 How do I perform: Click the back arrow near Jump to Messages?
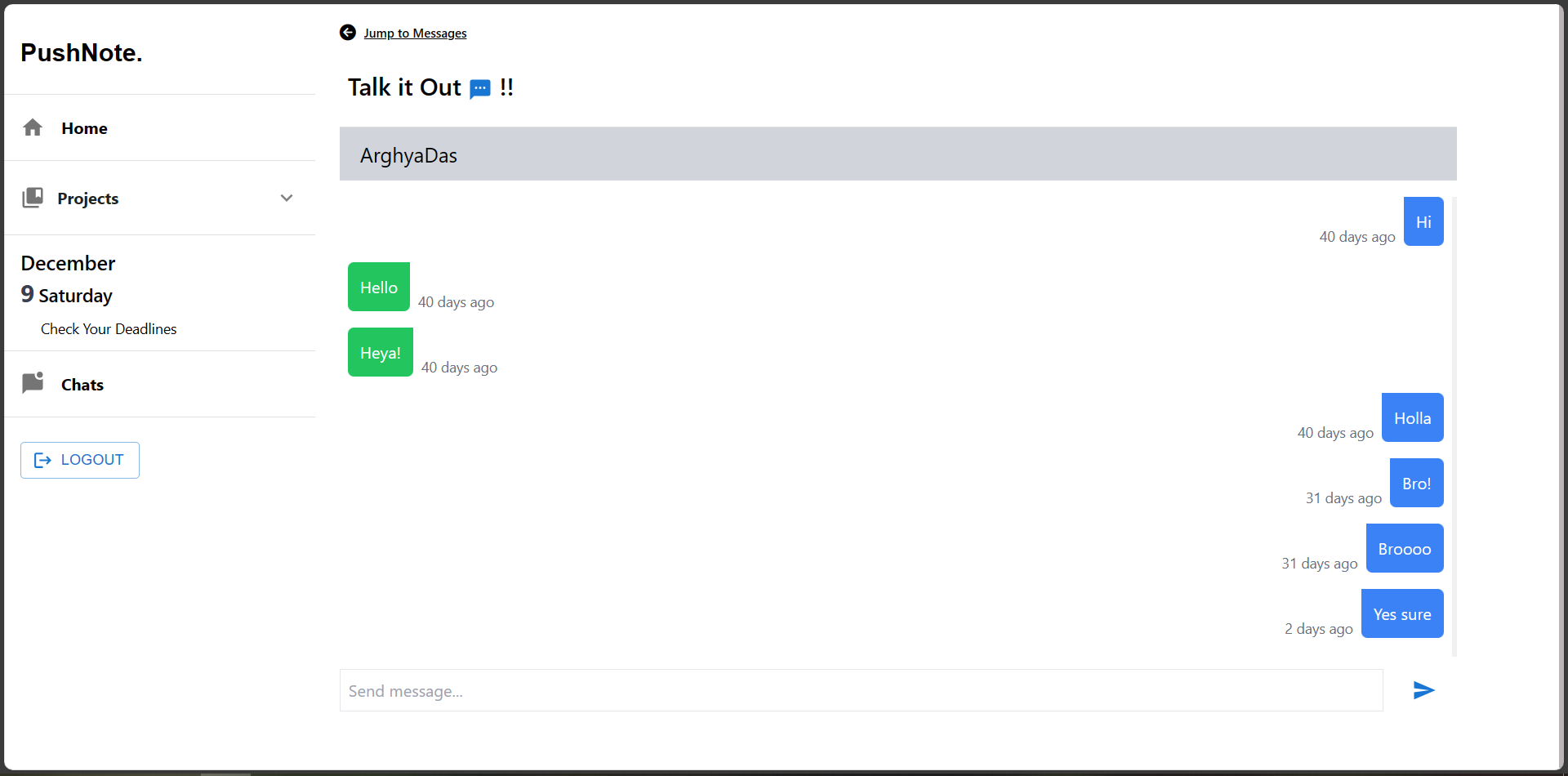pyautogui.click(x=347, y=33)
